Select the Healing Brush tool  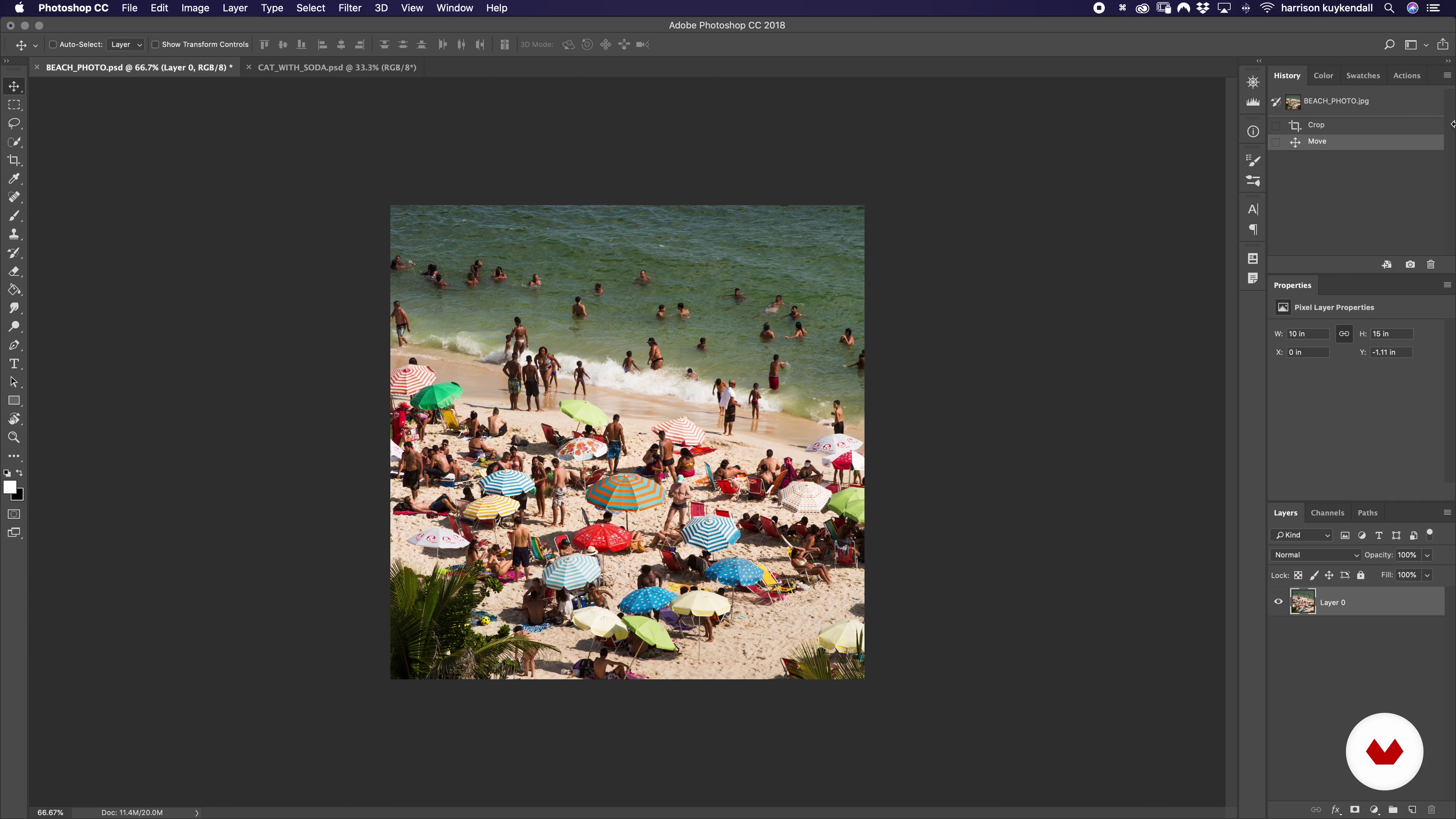pyautogui.click(x=14, y=197)
